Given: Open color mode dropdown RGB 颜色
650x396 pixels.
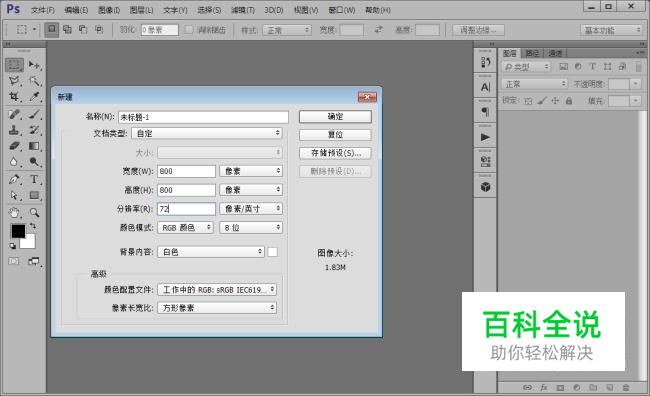Looking at the screenshot, I should (x=185, y=228).
